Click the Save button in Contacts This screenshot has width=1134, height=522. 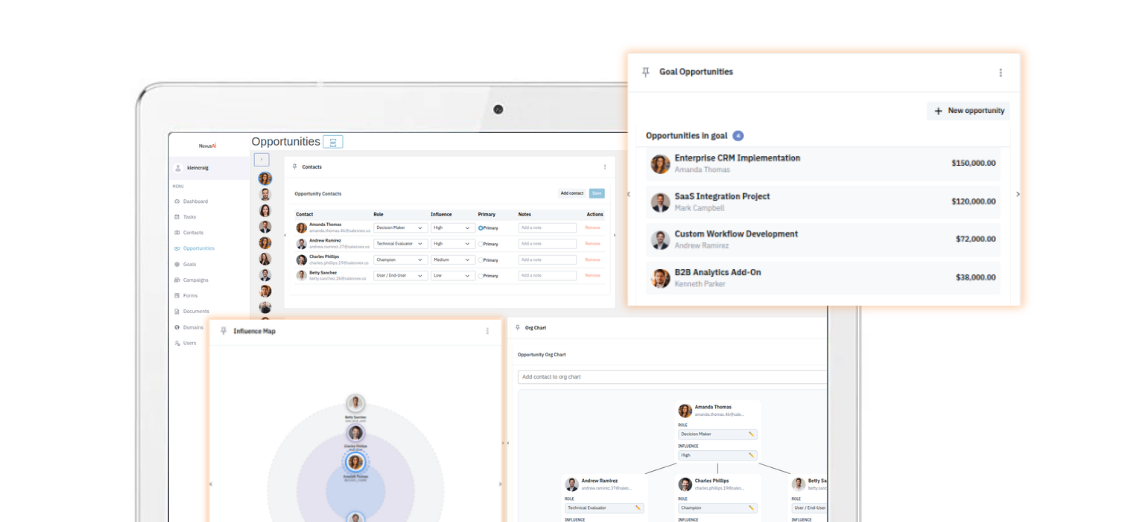pyautogui.click(x=597, y=194)
